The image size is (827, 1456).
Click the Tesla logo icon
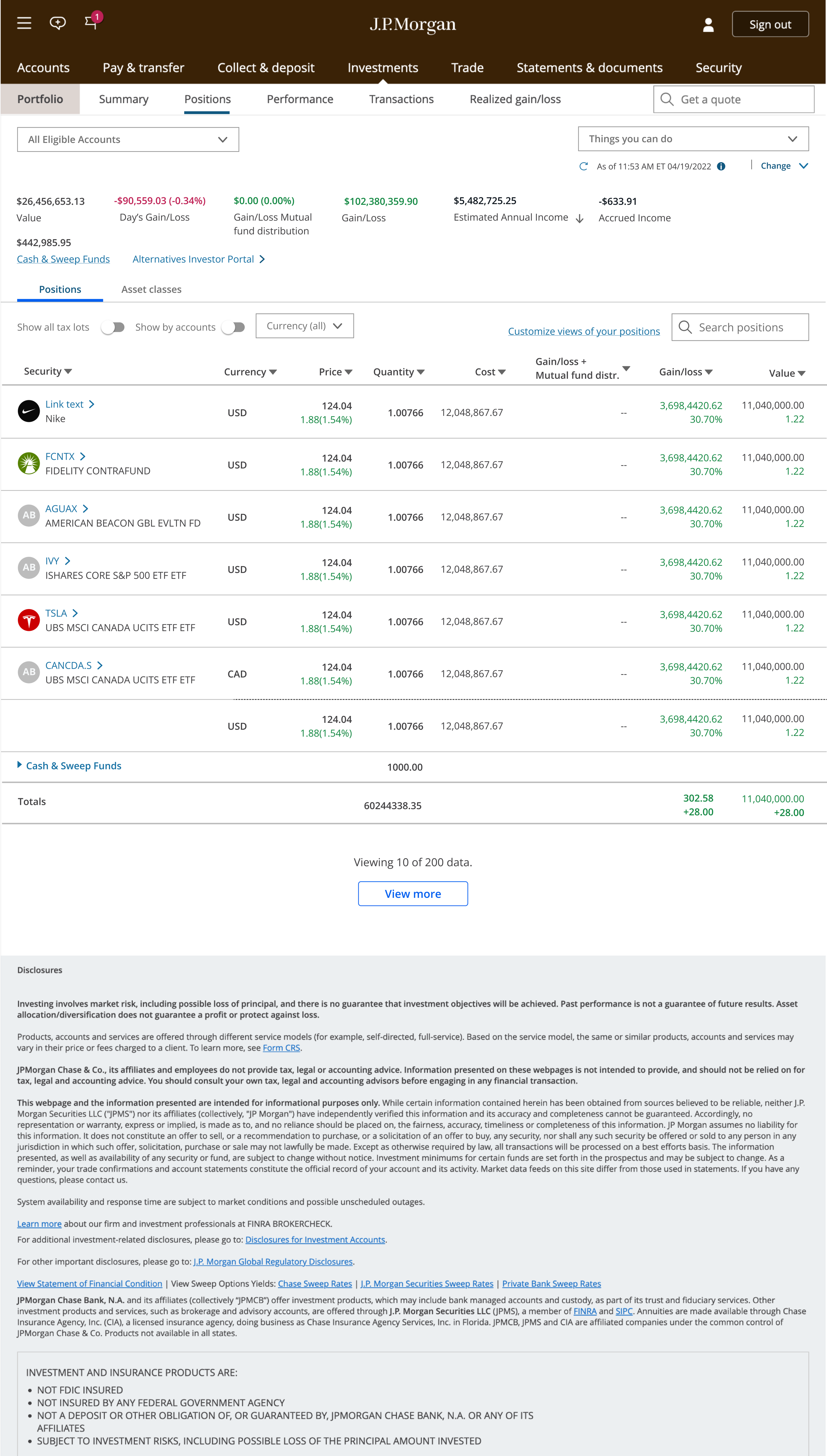28,620
